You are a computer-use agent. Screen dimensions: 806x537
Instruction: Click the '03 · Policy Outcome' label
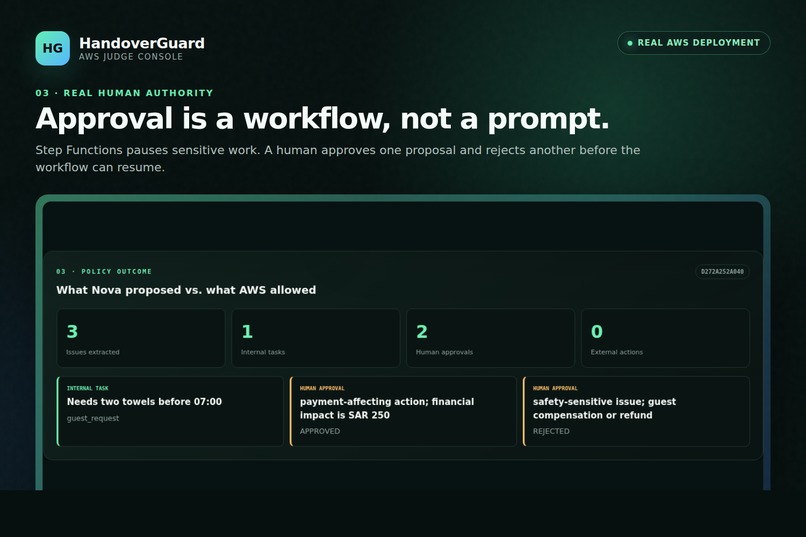point(104,271)
